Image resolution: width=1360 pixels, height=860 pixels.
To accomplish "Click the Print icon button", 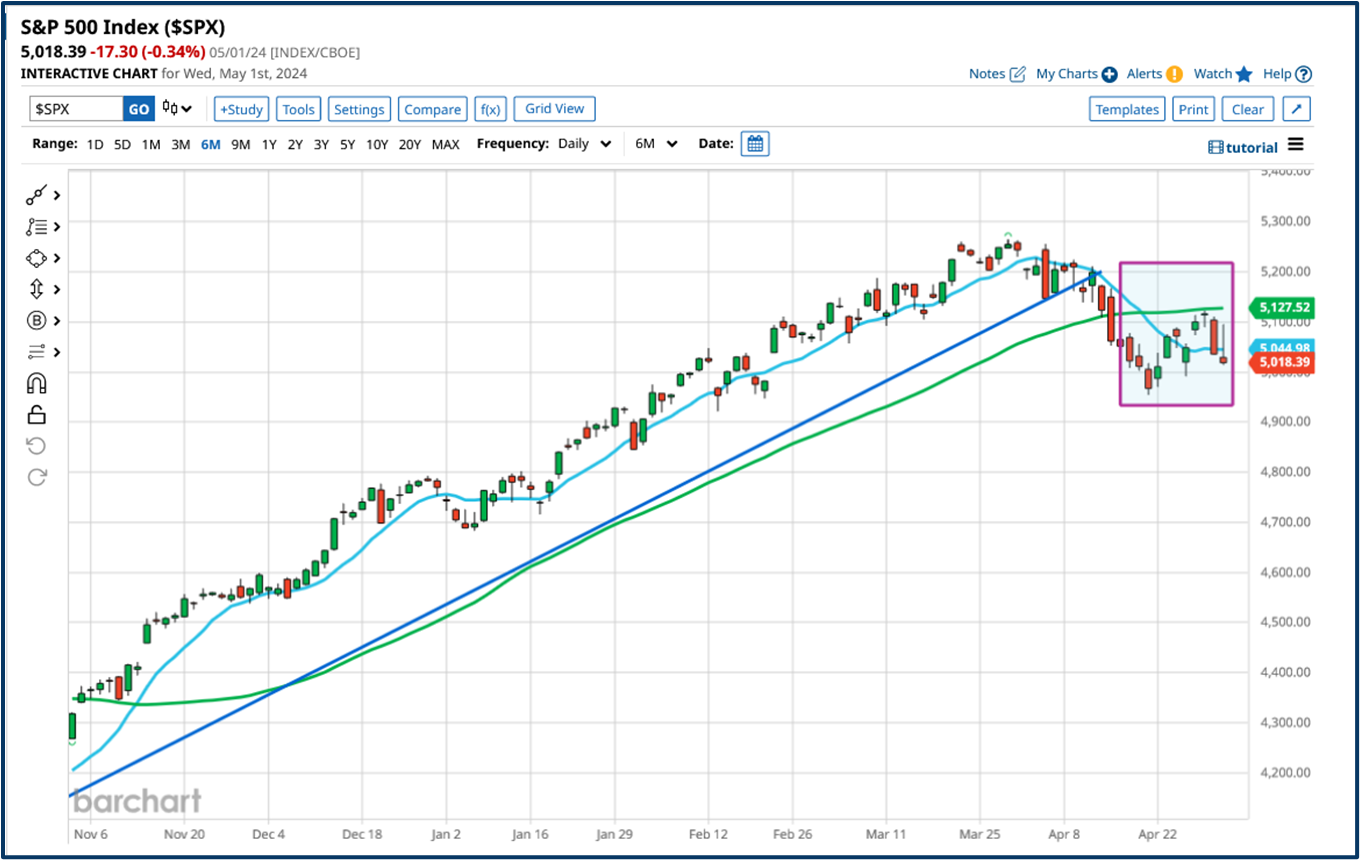I will pyautogui.click(x=1193, y=108).
